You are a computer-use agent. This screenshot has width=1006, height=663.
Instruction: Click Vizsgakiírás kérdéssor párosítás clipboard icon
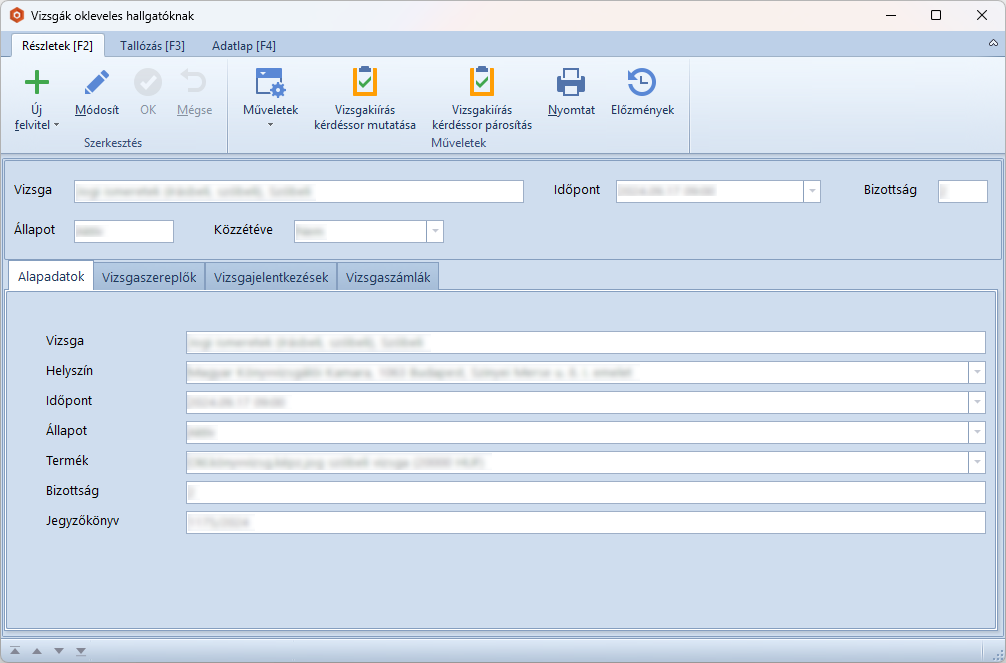pyautogui.click(x=482, y=82)
